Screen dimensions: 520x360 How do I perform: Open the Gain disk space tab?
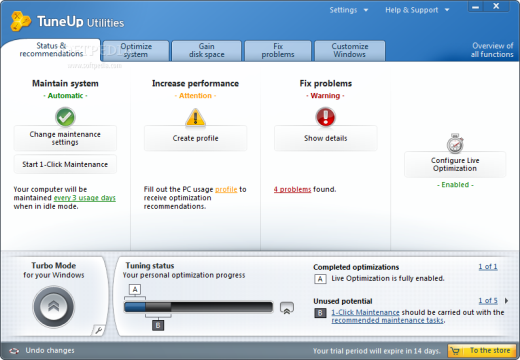point(207,50)
